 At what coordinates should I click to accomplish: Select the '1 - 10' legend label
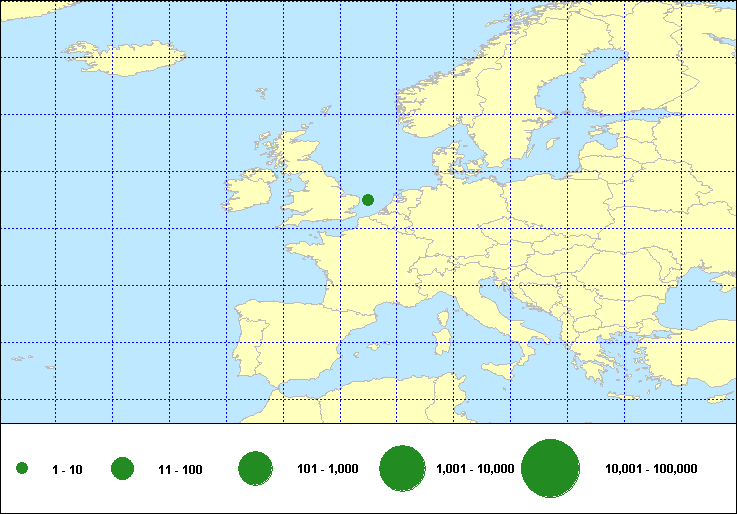coord(67,469)
